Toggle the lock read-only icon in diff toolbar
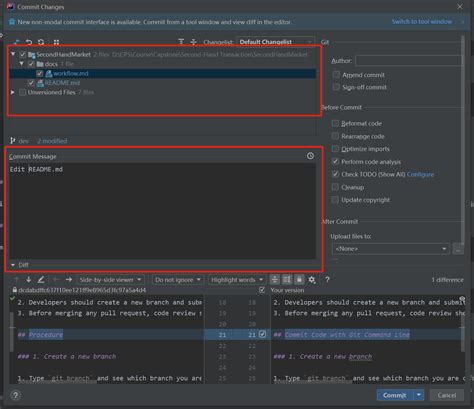474x409 pixels. pos(299,279)
